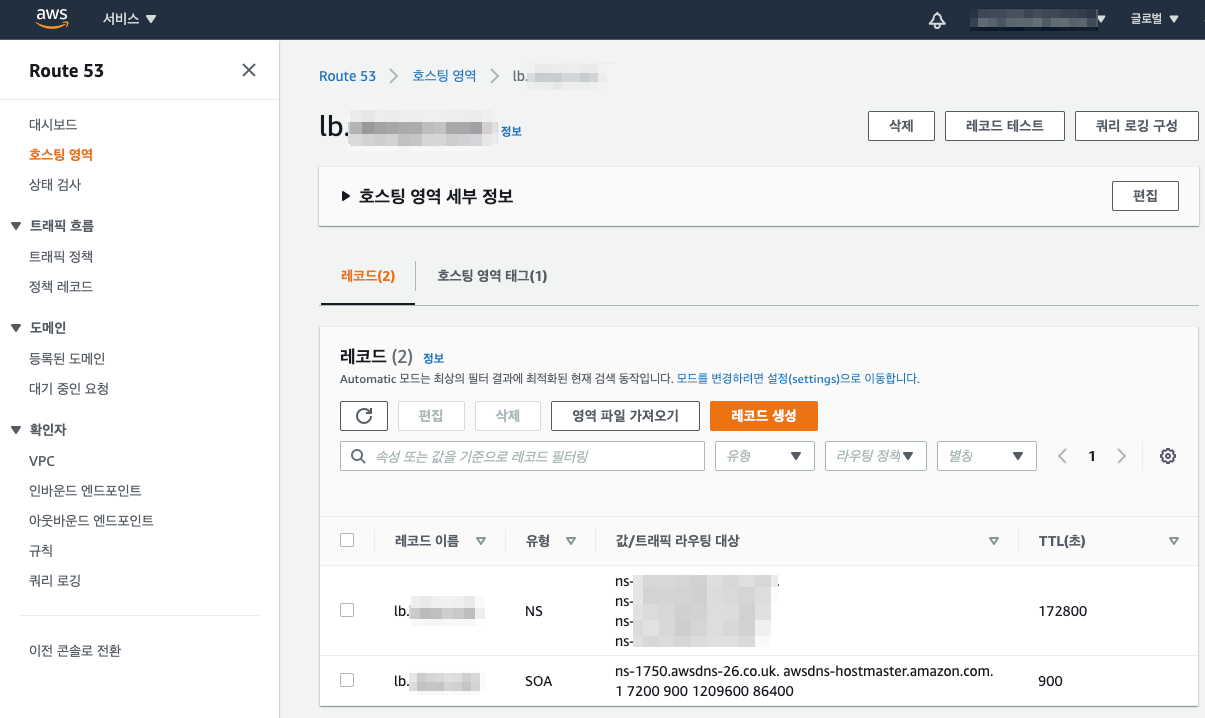Image resolution: width=1205 pixels, height=718 pixels.
Task: Check the NS record row checkbox
Action: click(347, 610)
